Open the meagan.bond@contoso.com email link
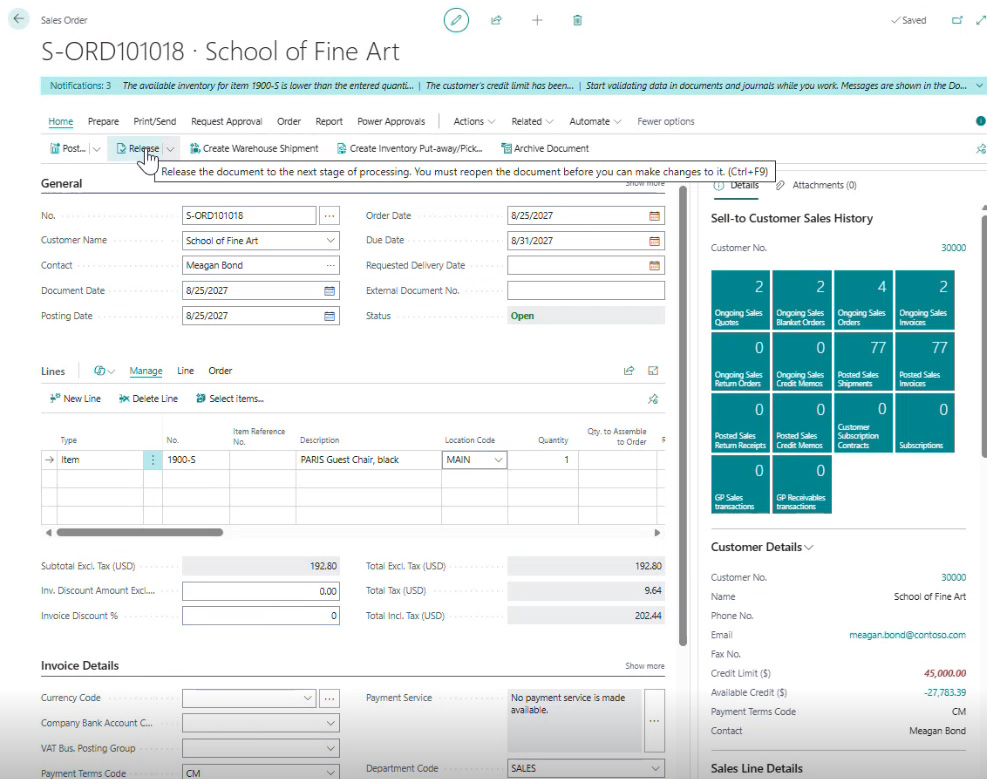The width and height of the screenshot is (987, 779). pos(907,635)
